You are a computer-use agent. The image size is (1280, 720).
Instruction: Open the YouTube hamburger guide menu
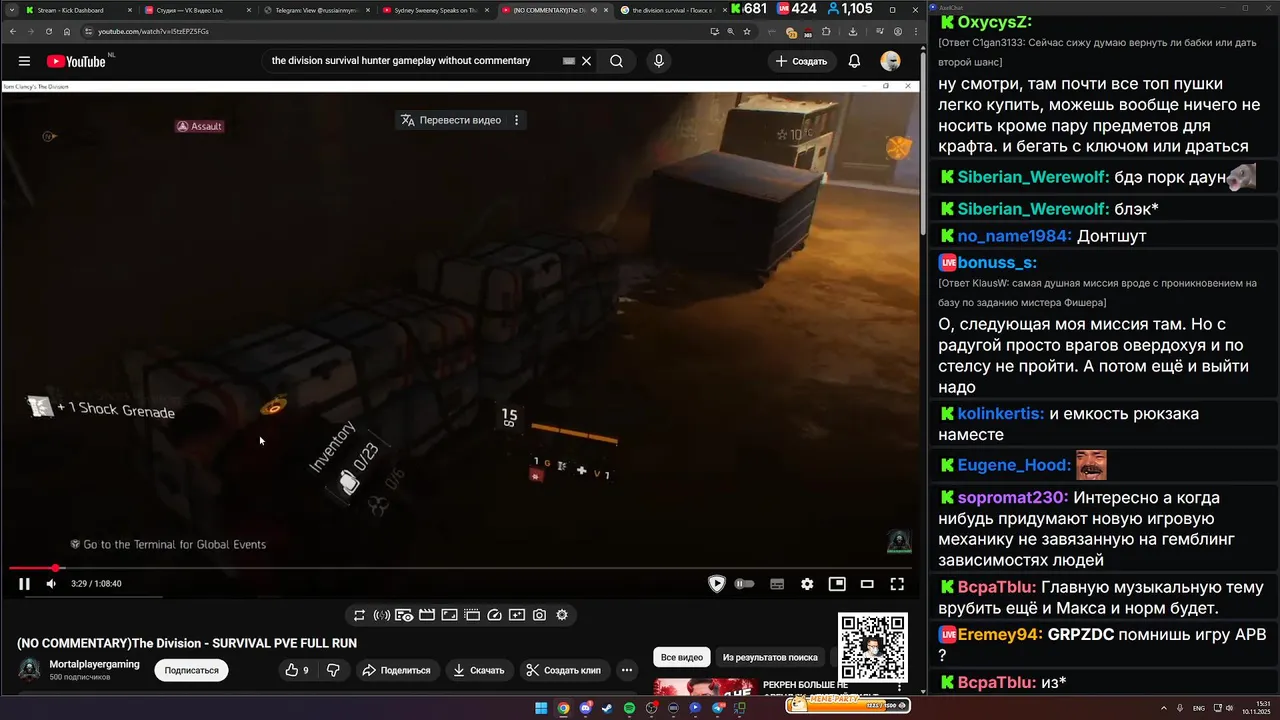[x=24, y=61]
